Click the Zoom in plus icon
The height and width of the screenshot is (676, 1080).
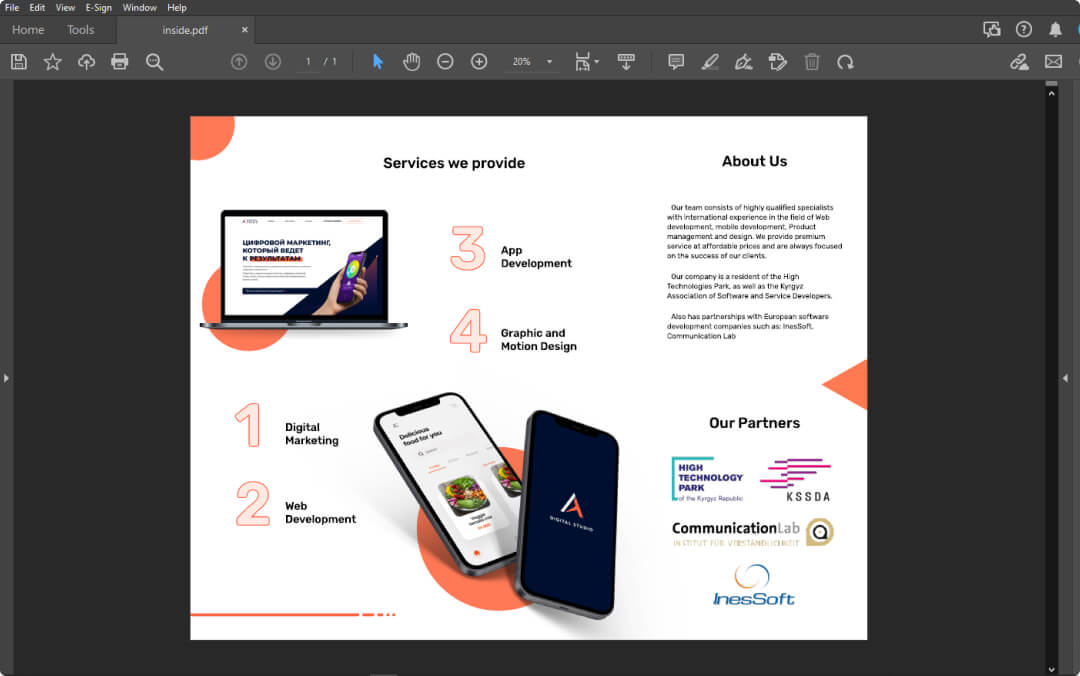479,62
